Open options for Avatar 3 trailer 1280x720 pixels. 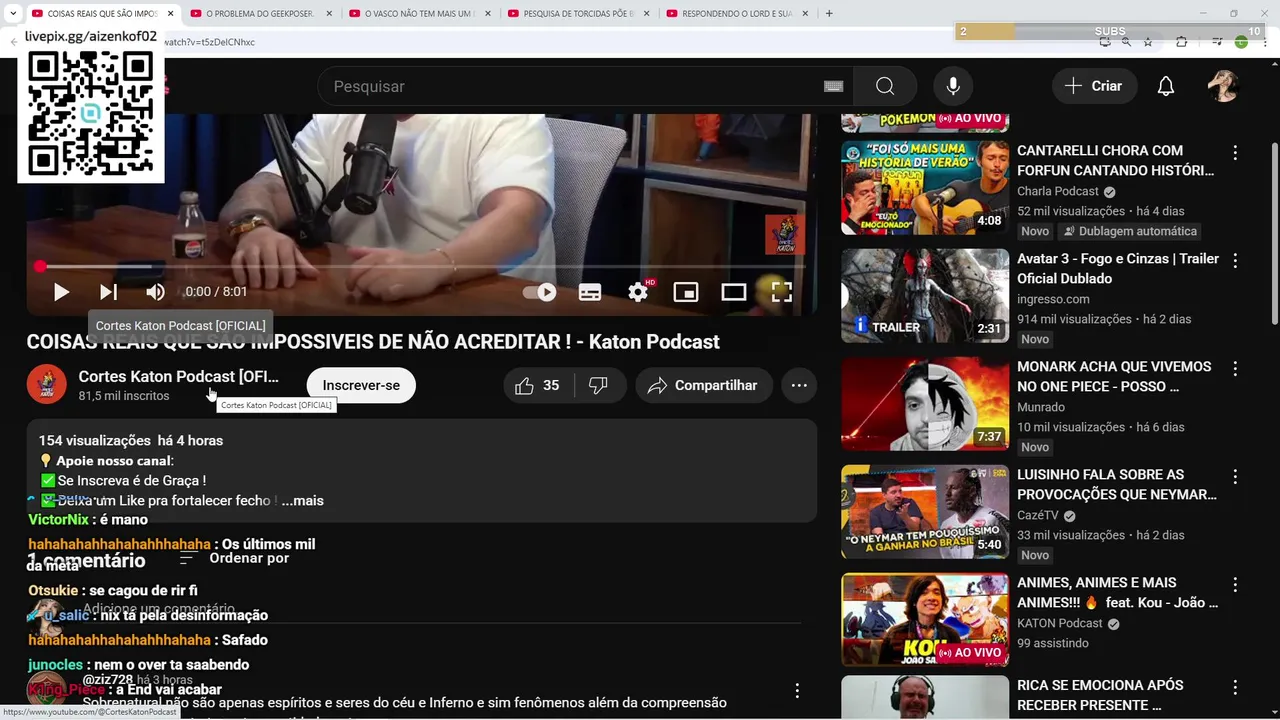(x=1235, y=261)
